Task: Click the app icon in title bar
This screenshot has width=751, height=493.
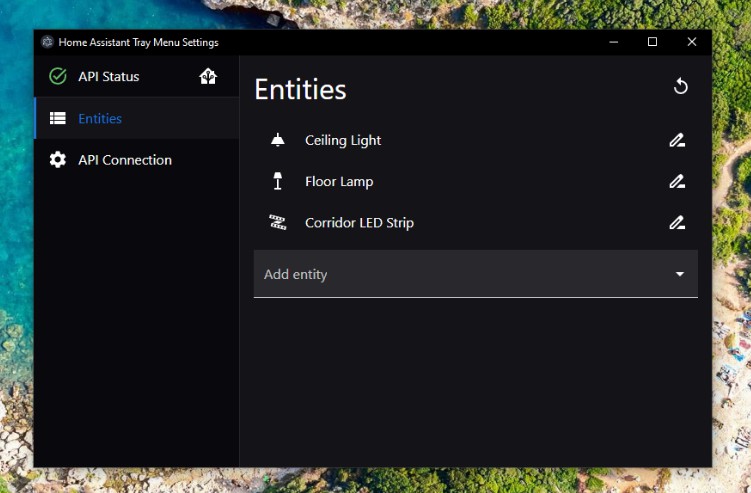Action: click(47, 42)
